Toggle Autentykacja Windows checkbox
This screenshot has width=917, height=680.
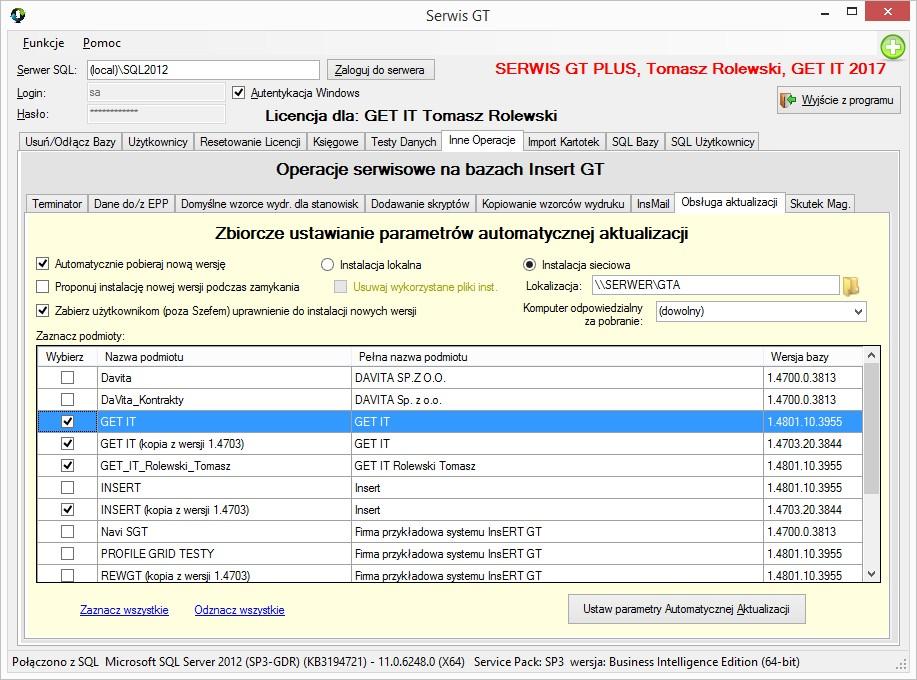[238, 92]
